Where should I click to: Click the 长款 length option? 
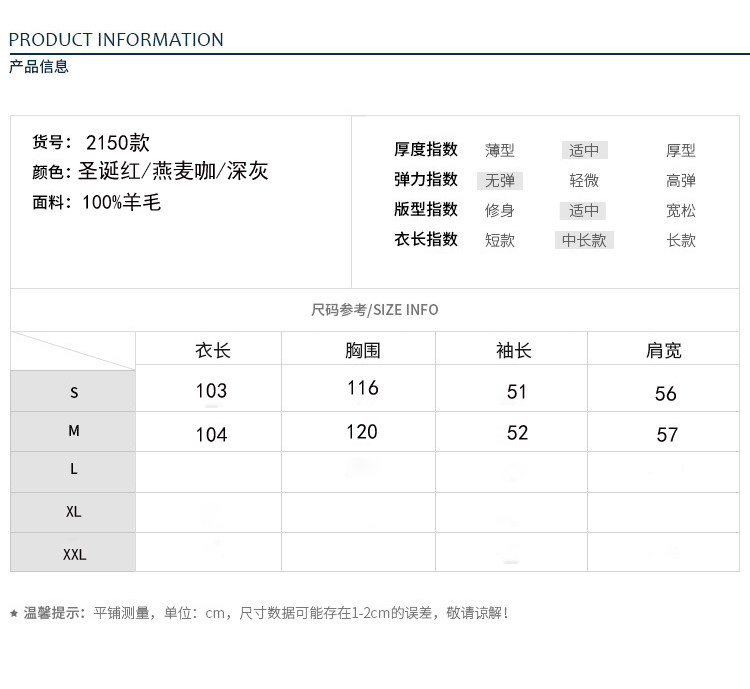[x=680, y=241]
